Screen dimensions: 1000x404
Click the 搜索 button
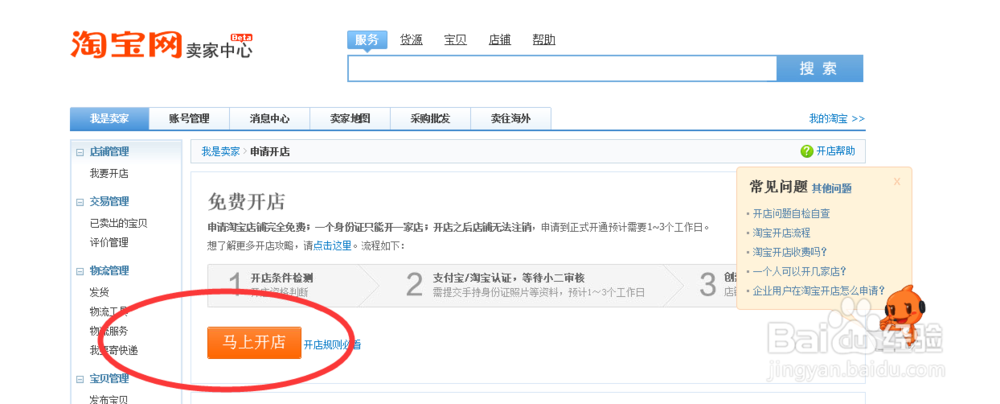tap(820, 68)
